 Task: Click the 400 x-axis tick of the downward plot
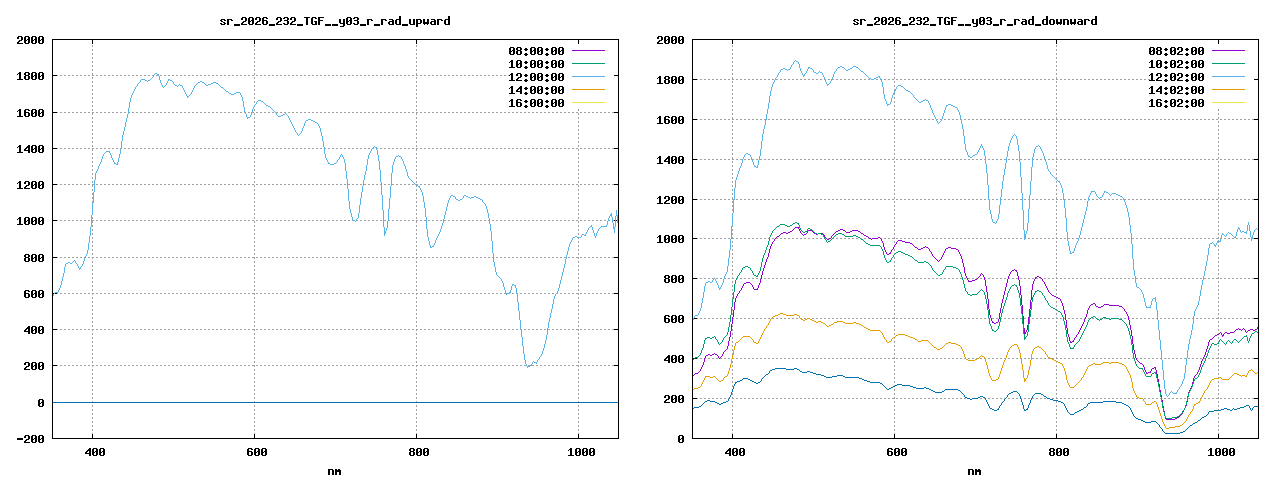pyautogui.click(x=733, y=452)
